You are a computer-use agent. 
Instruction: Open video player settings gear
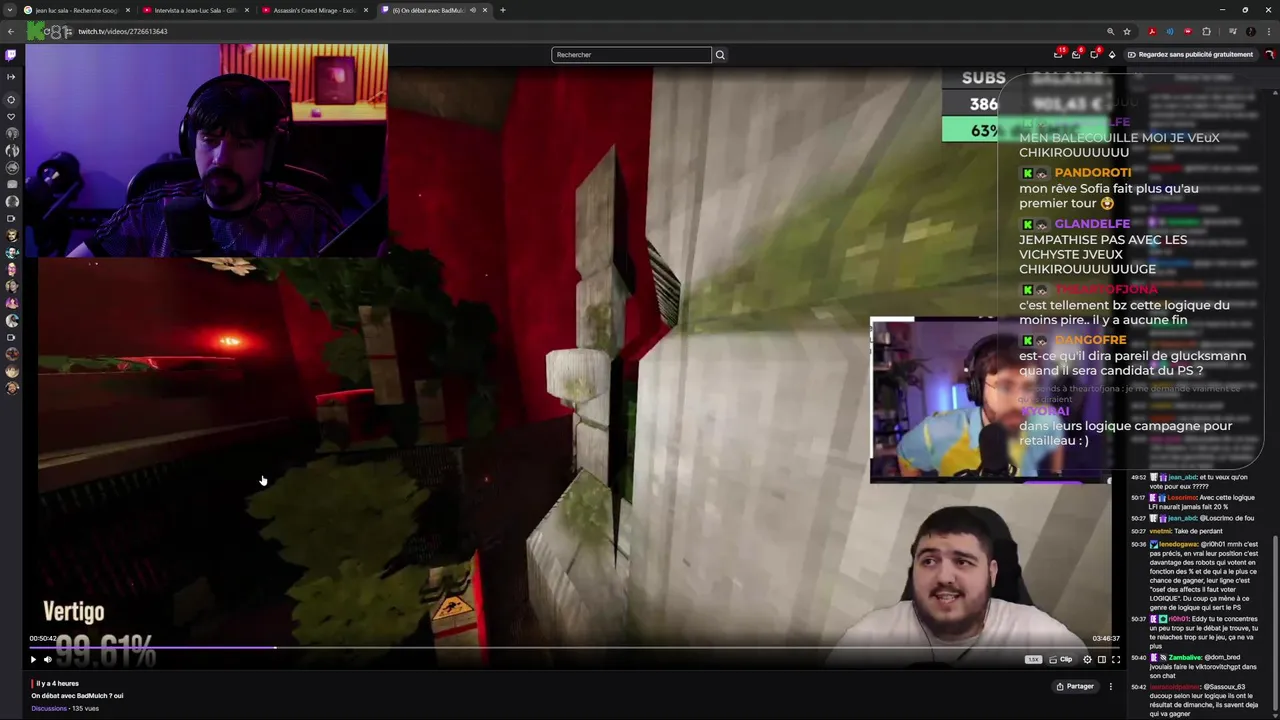[1087, 659]
